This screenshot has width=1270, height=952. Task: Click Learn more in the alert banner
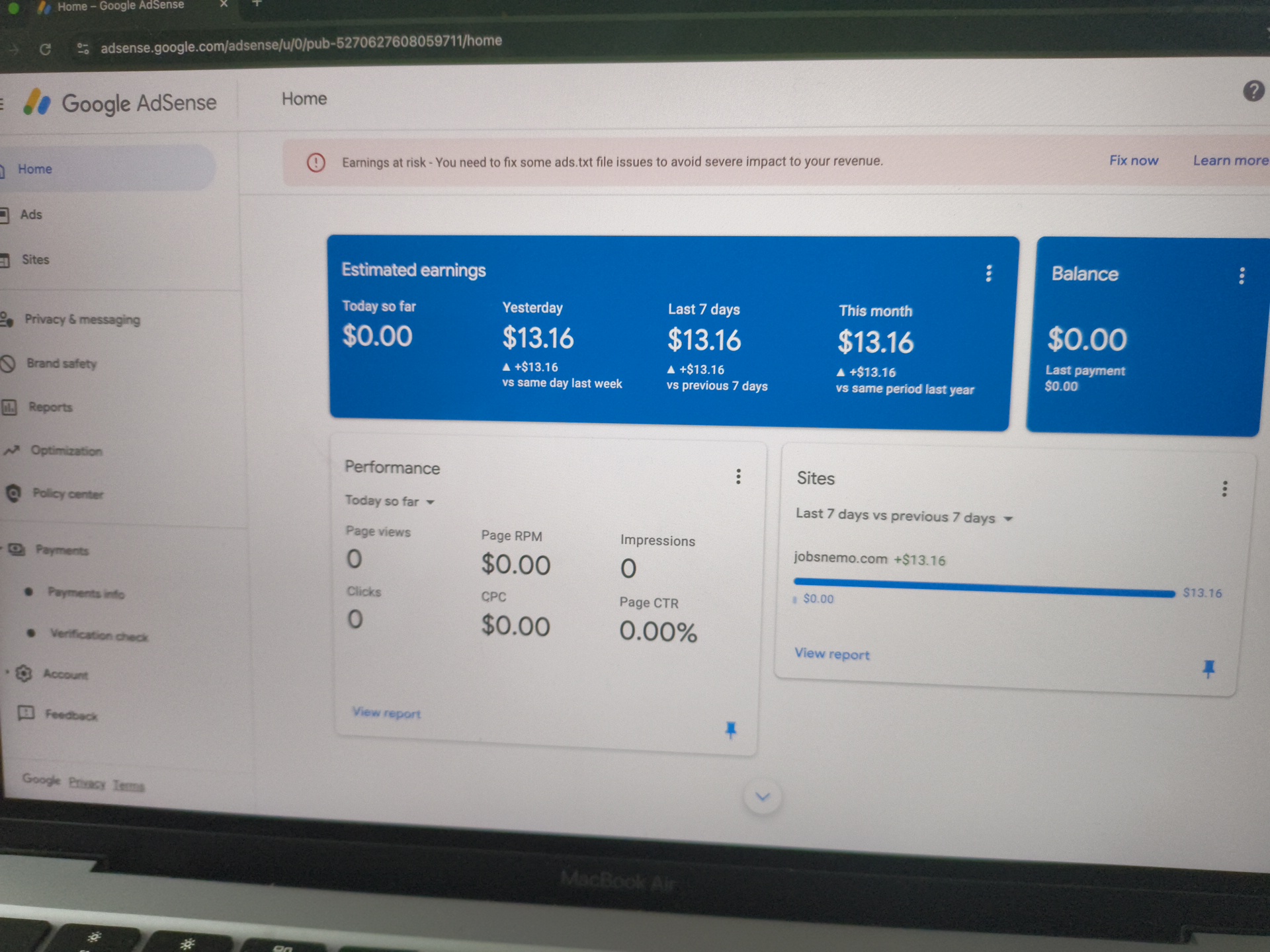1230,161
